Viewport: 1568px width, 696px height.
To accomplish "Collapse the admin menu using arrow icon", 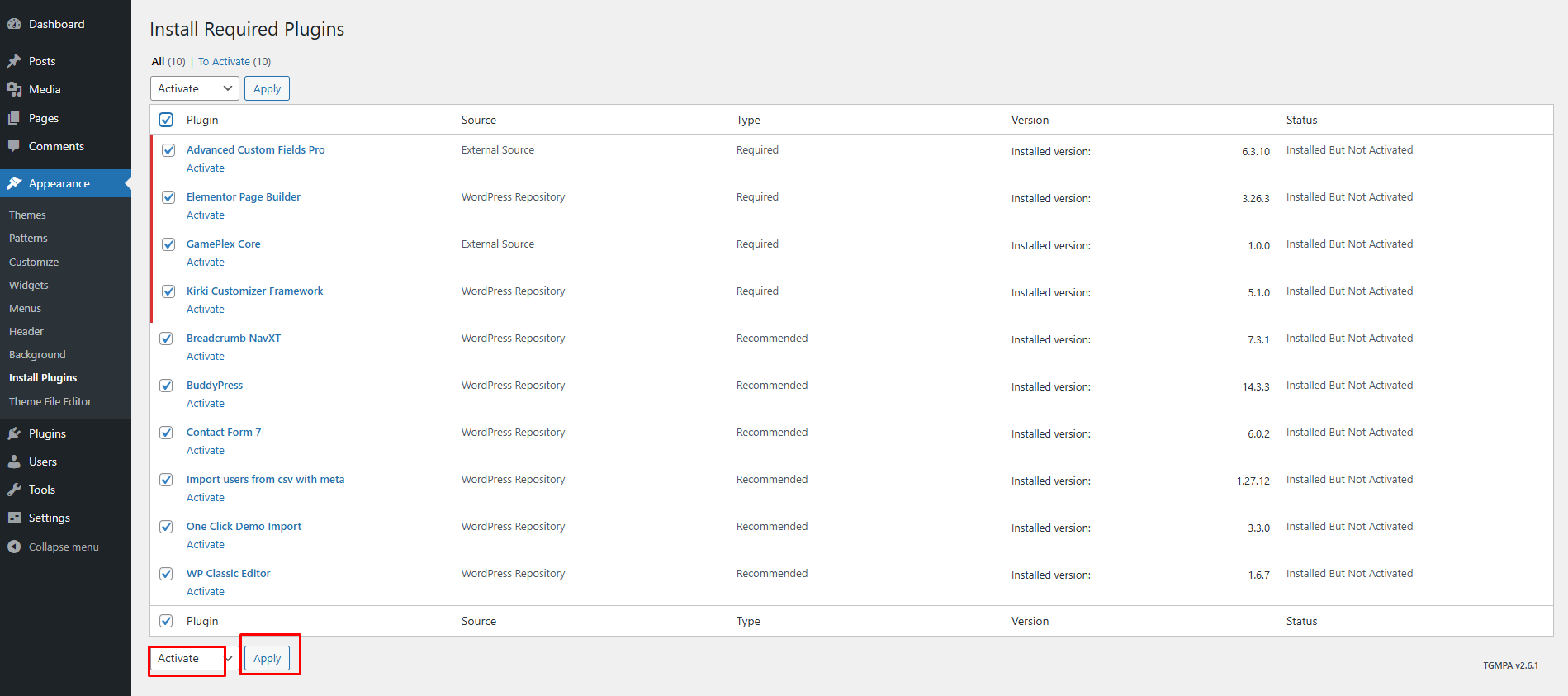I will click(14, 547).
